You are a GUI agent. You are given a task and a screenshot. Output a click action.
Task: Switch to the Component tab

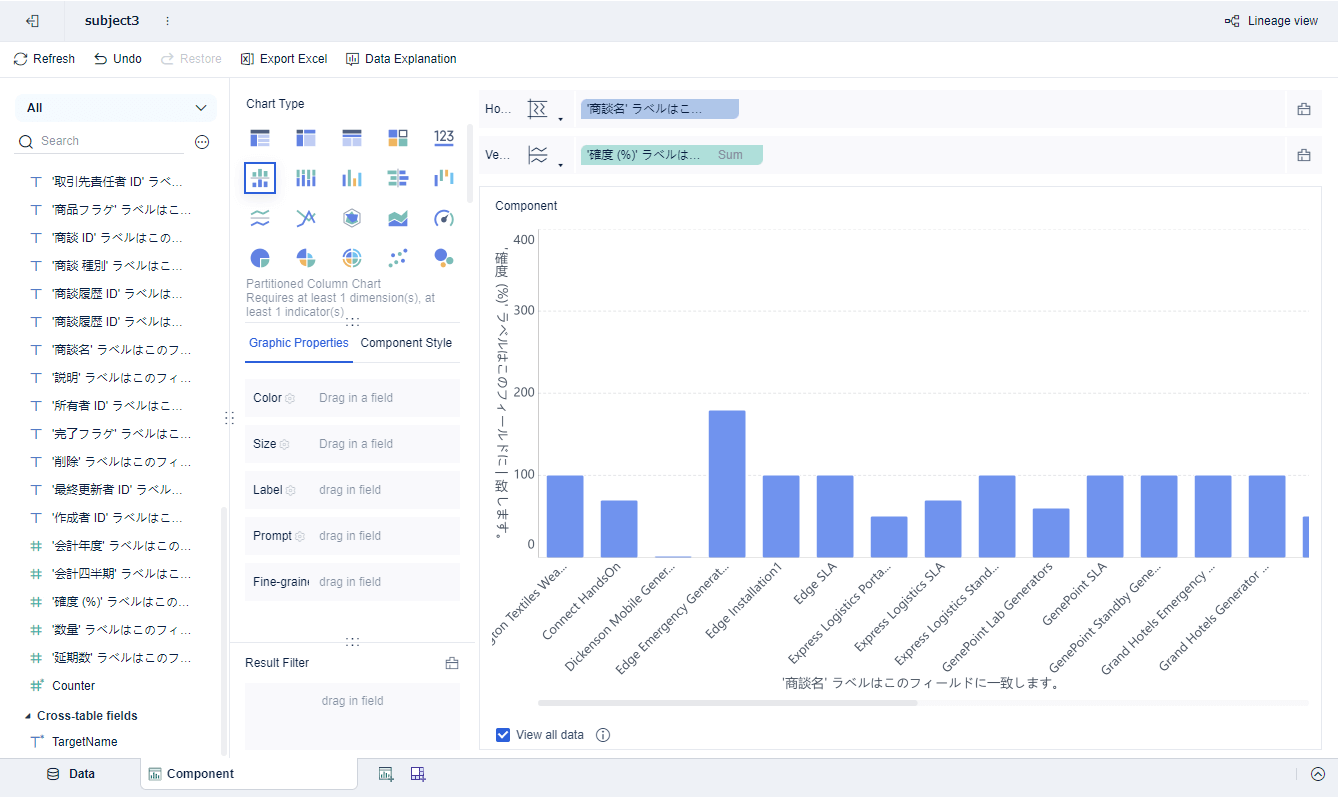click(248, 774)
